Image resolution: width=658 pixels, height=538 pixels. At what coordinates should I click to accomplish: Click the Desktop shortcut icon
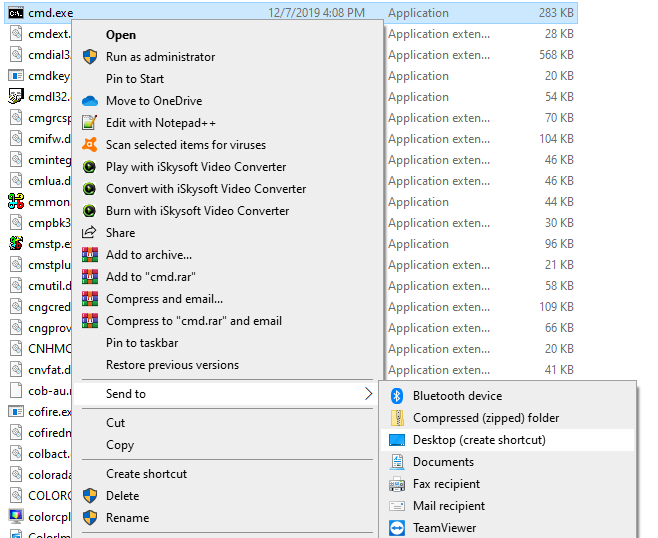coord(397,440)
